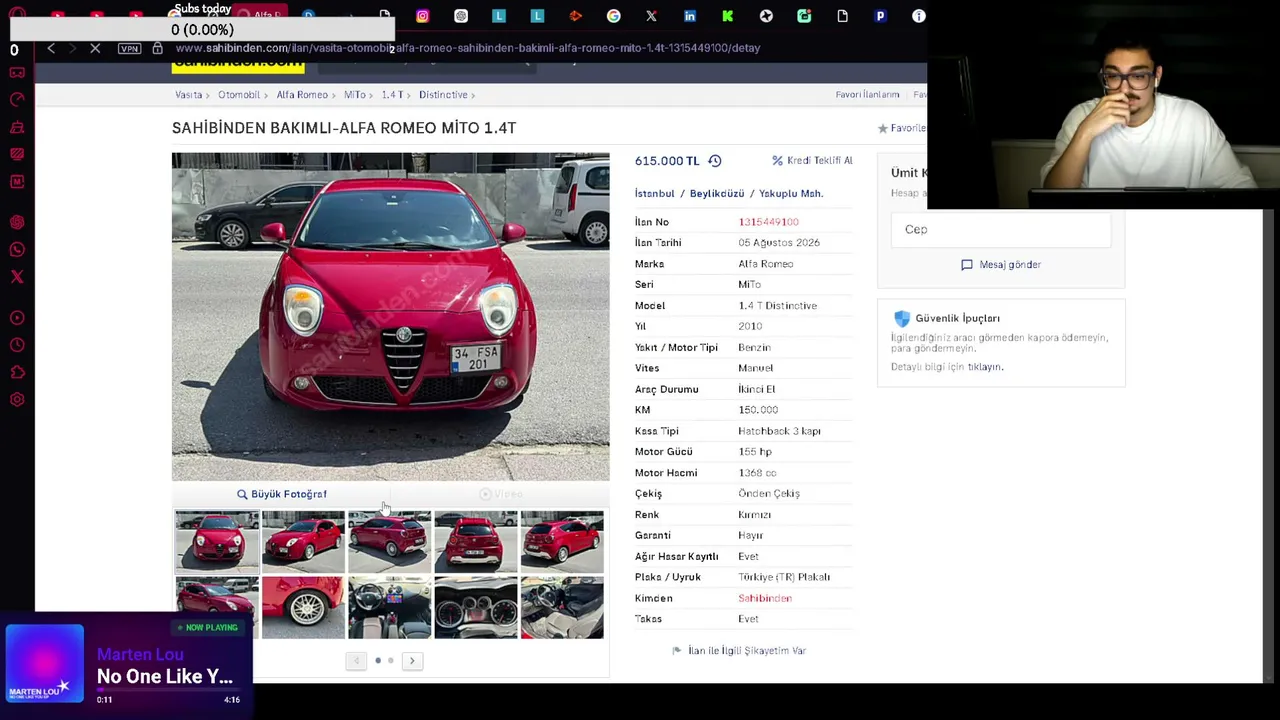1280x720 pixels.
Task: Open the Instagram bookmark icon in tab bar
Action: click(x=423, y=16)
